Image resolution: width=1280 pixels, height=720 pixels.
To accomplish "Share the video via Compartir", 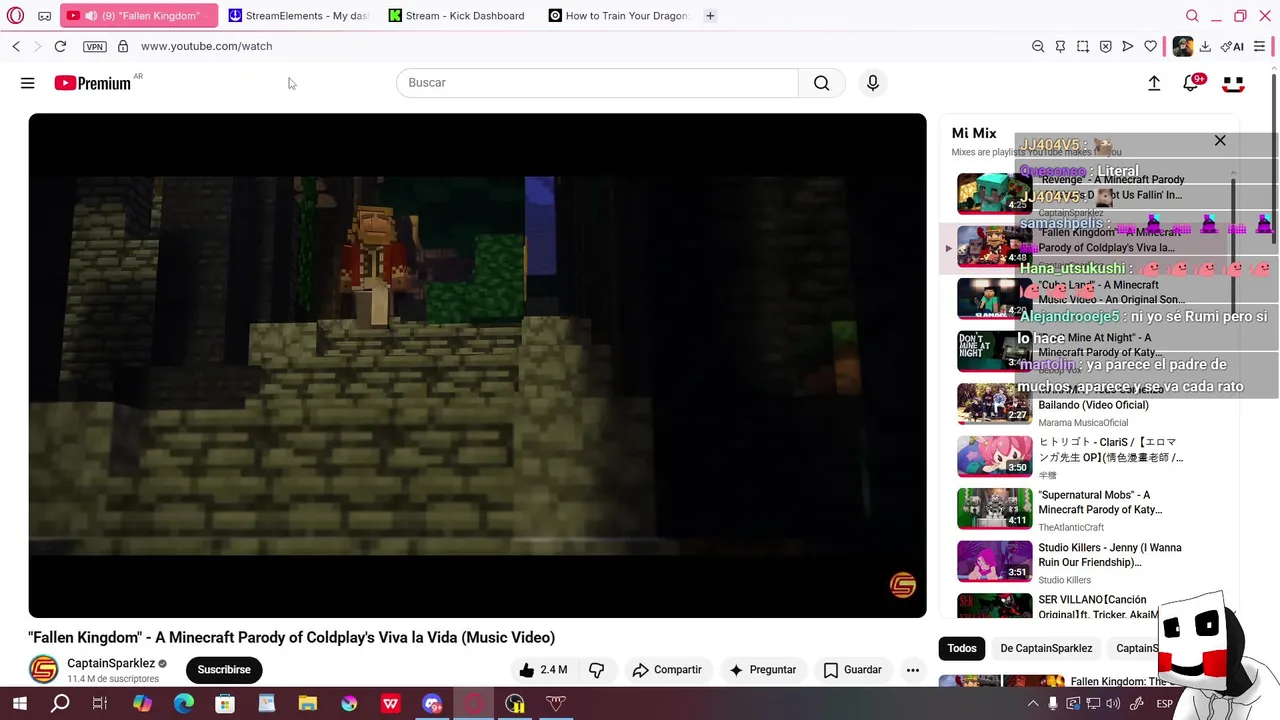I will pos(667,670).
